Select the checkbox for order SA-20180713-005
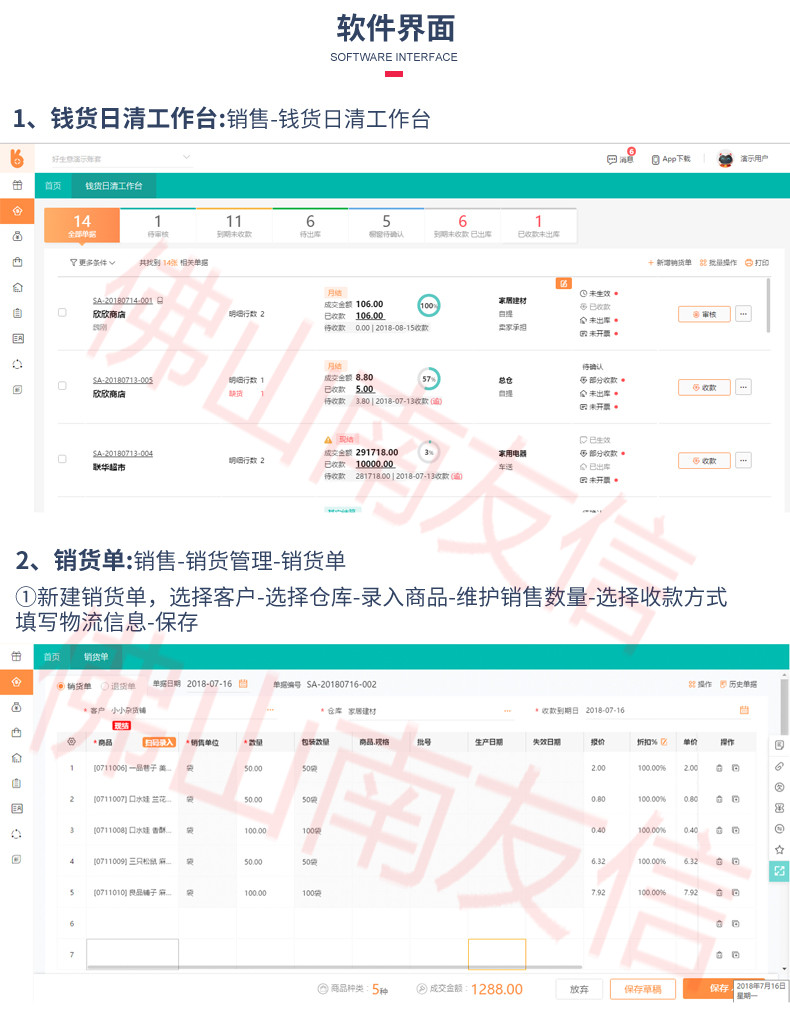 [62, 386]
